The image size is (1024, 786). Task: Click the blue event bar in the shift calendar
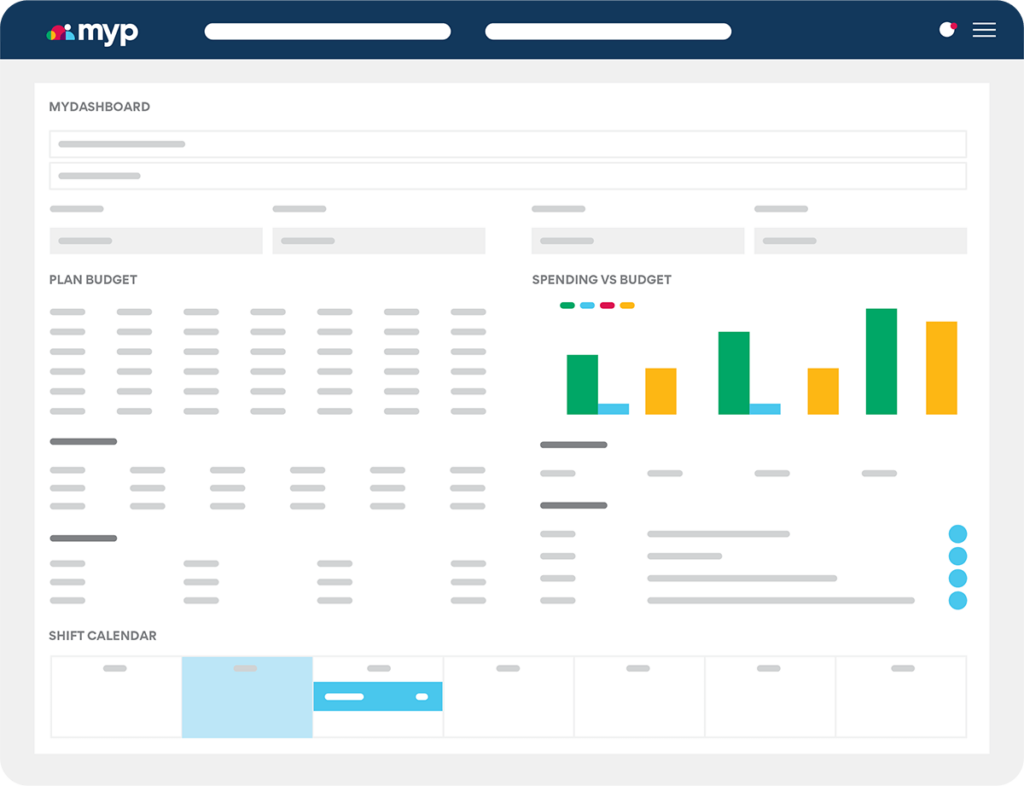click(x=378, y=695)
